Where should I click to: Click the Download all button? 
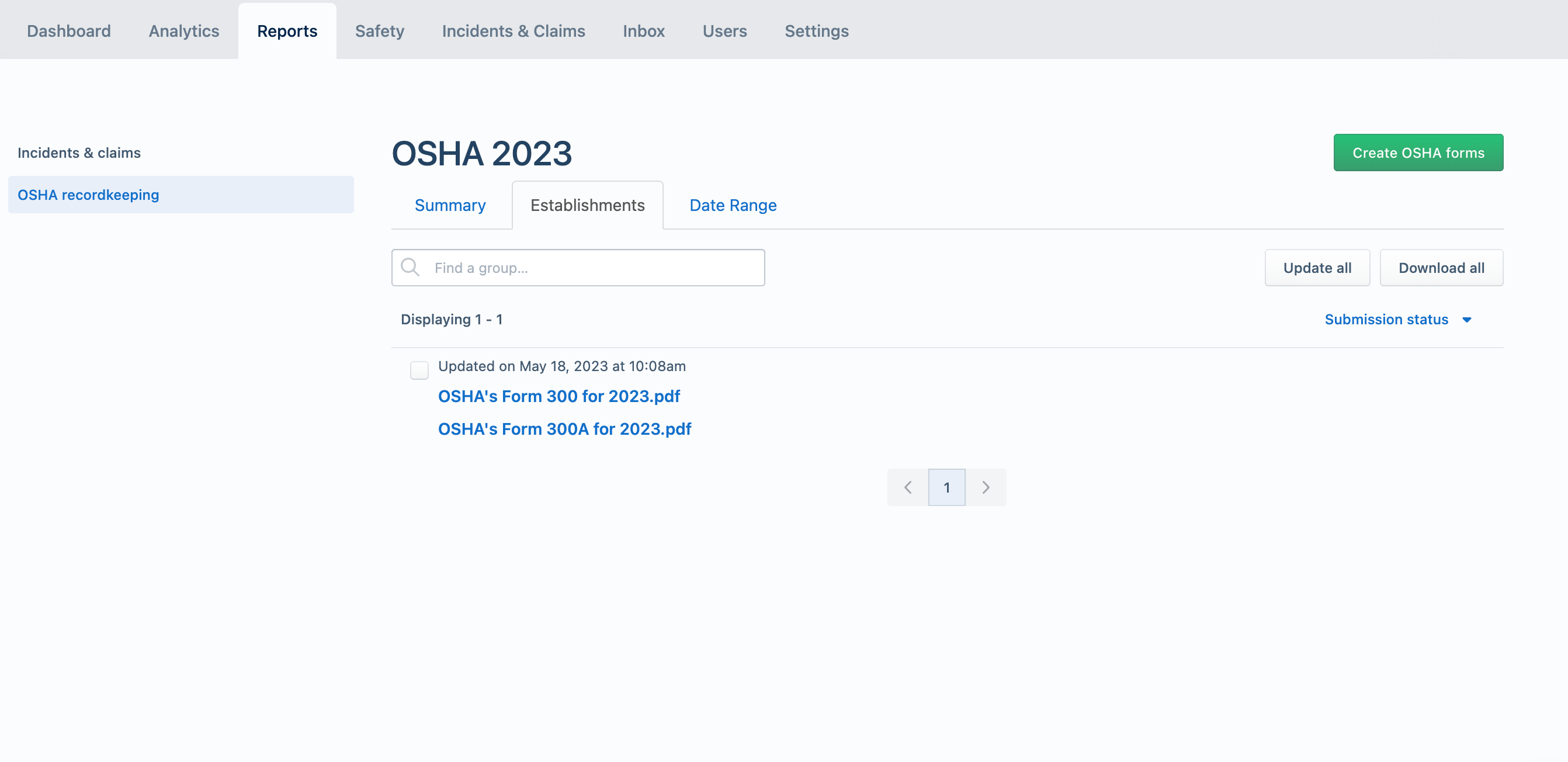(x=1441, y=267)
